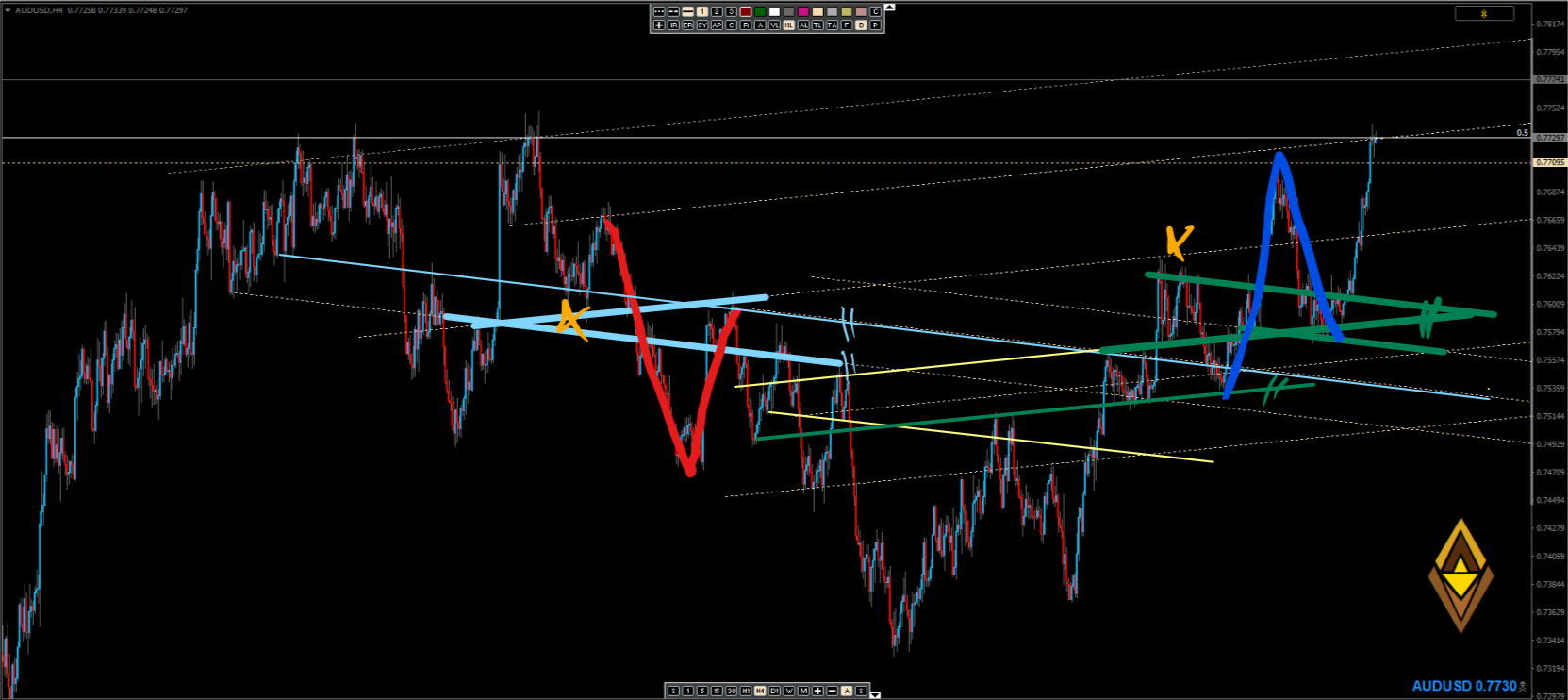Pick the white color swatch
Viewport: 1568px width, 700px height.
pyautogui.click(x=774, y=11)
